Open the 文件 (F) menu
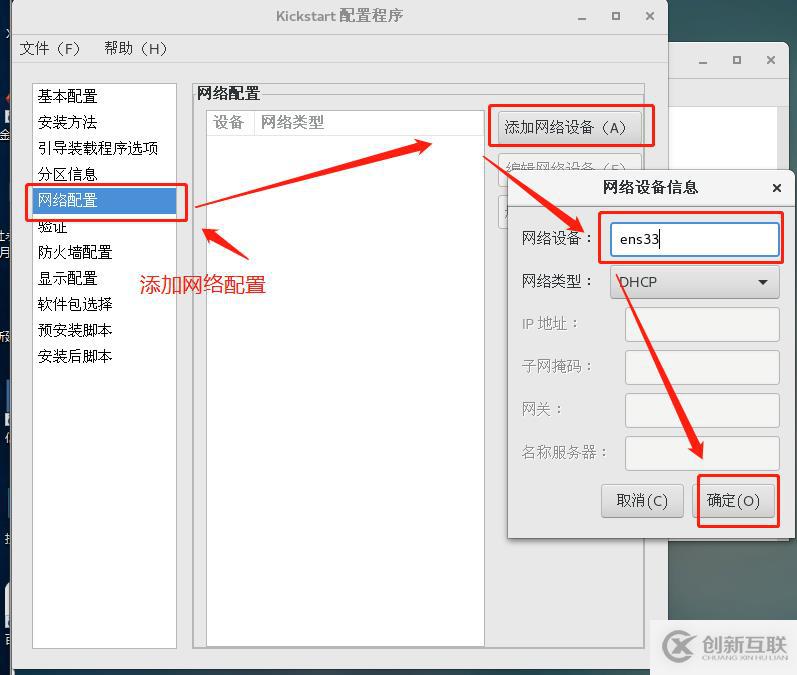Viewport: 797px width, 675px height. click(50, 49)
